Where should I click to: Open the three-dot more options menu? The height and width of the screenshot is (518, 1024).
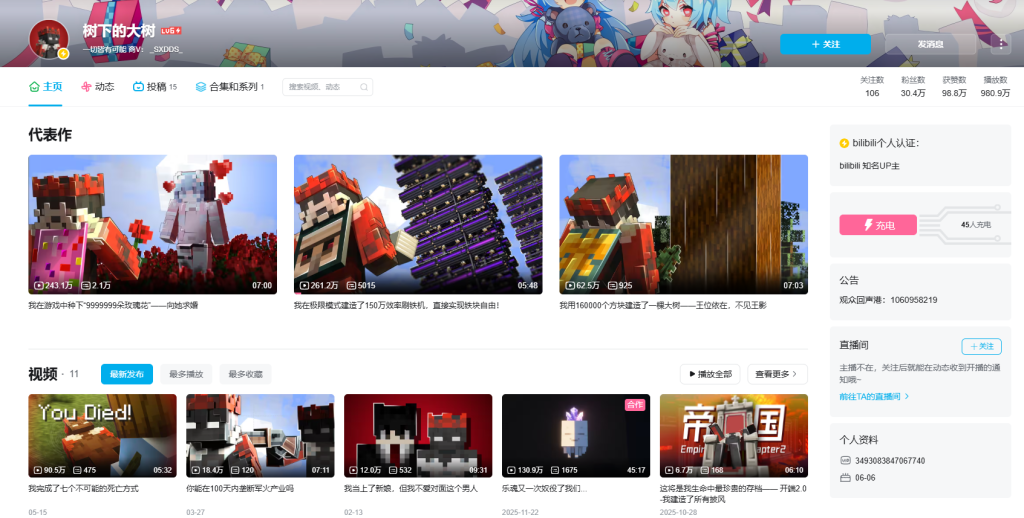(1000, 44)
